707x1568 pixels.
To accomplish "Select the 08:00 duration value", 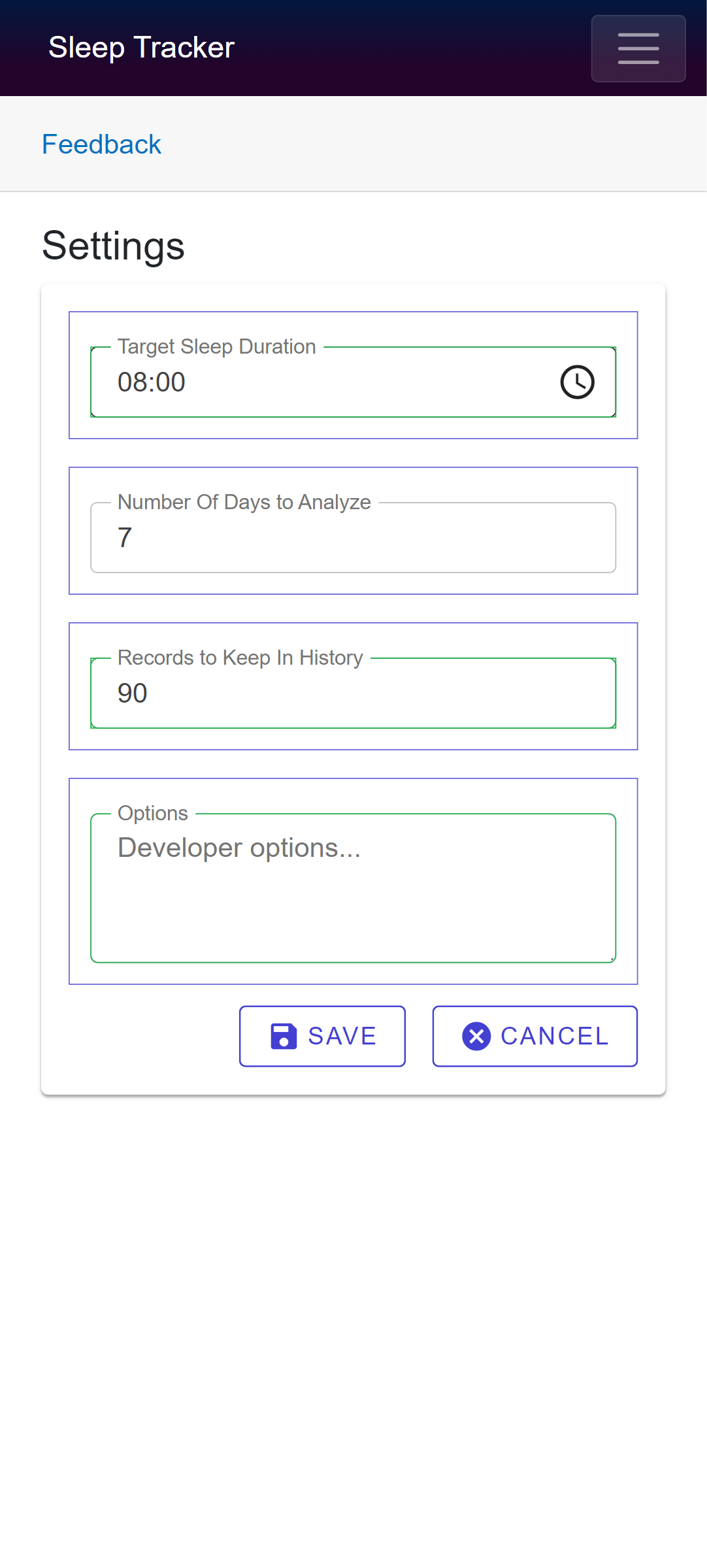I will click(152, 382).
